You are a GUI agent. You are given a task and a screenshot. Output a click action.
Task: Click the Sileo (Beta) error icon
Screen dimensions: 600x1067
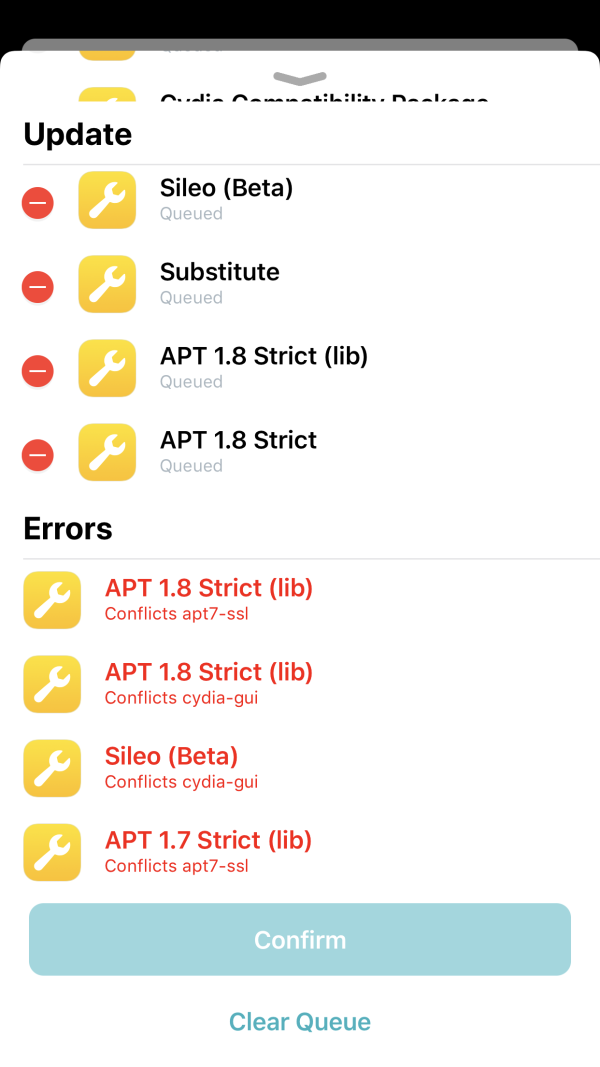(52, 768)
